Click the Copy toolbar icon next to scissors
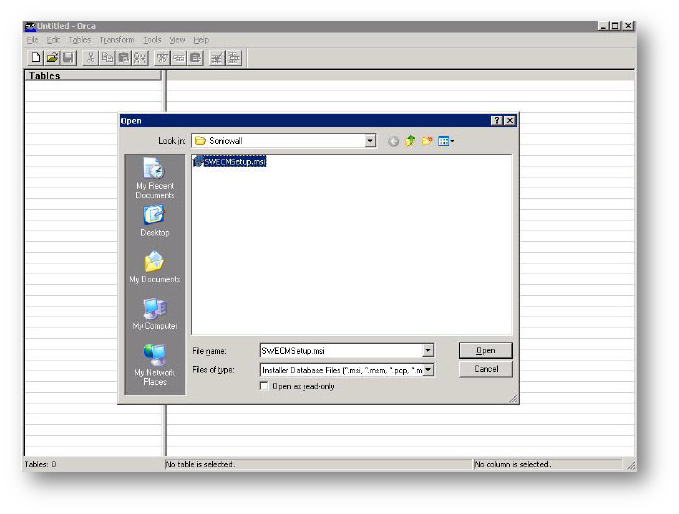Viewport: 679px width, 514px height. (107, 58)
